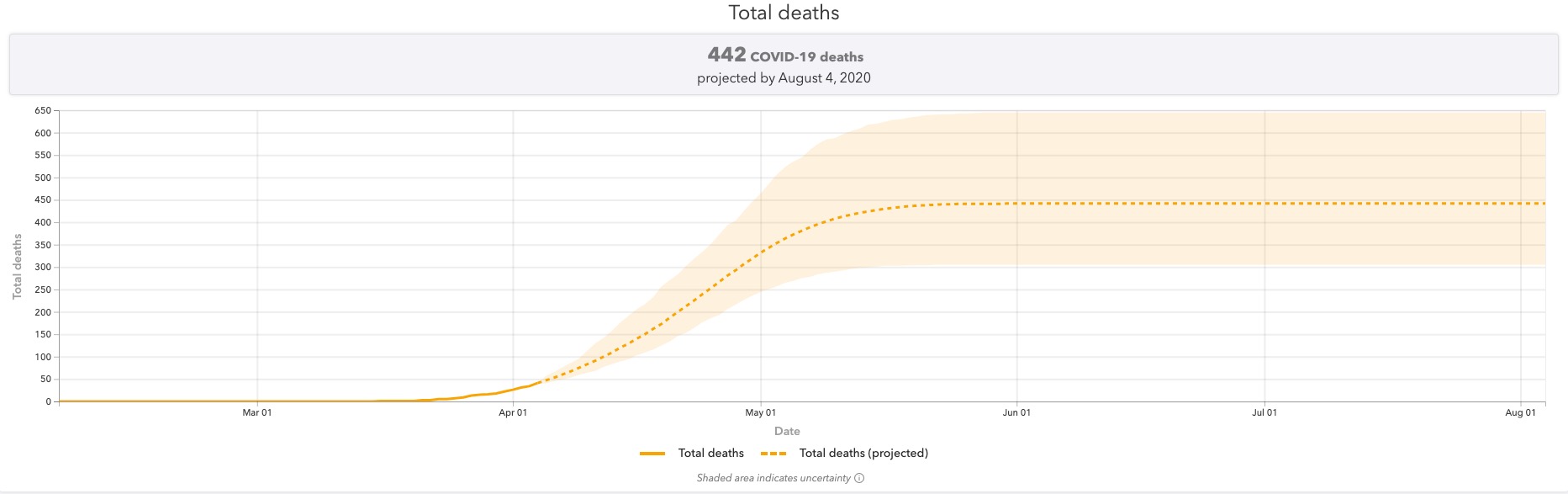This screenshot has width=1568, height=494.
Task: Click the "Date" x-axis title
Action: pyautogui.click(x=787, y=431)
